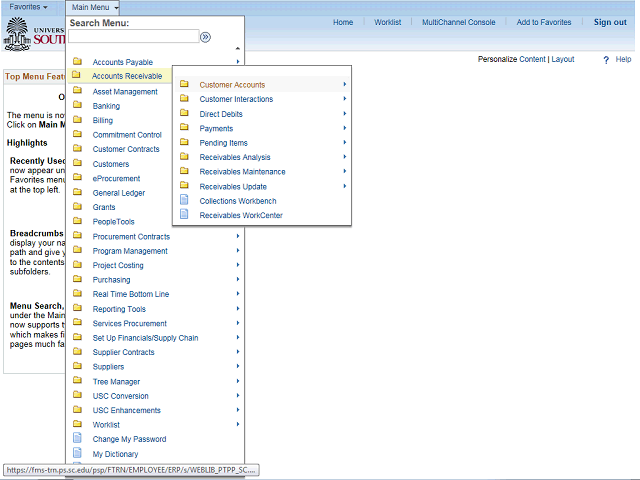Click folder icon next to General Ledger
Screen dimensions: 640x480
(78, 193)
